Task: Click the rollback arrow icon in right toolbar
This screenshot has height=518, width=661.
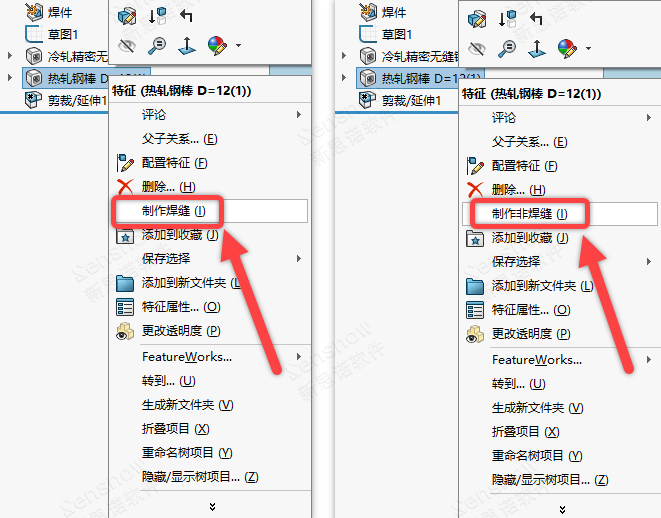Action: coord(536,18)
